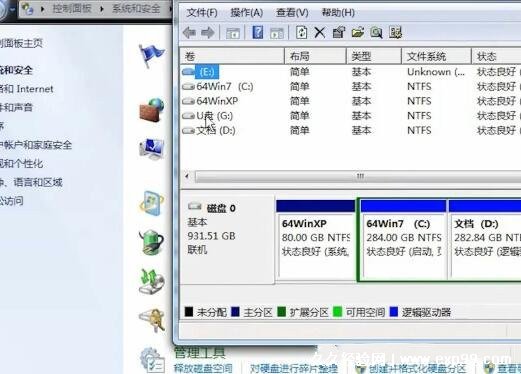Click the open-folder toolbar icon

click(x=358, y=33)
